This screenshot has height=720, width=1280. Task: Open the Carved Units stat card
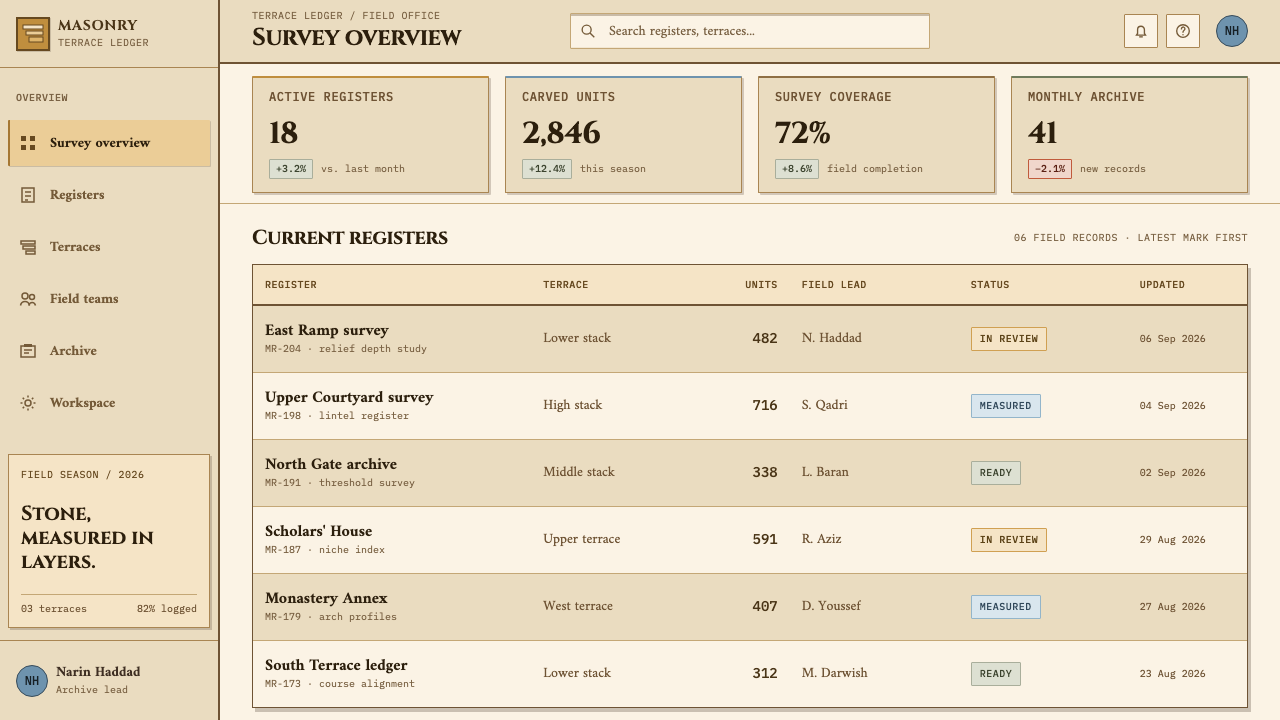(x=623, y=134)
